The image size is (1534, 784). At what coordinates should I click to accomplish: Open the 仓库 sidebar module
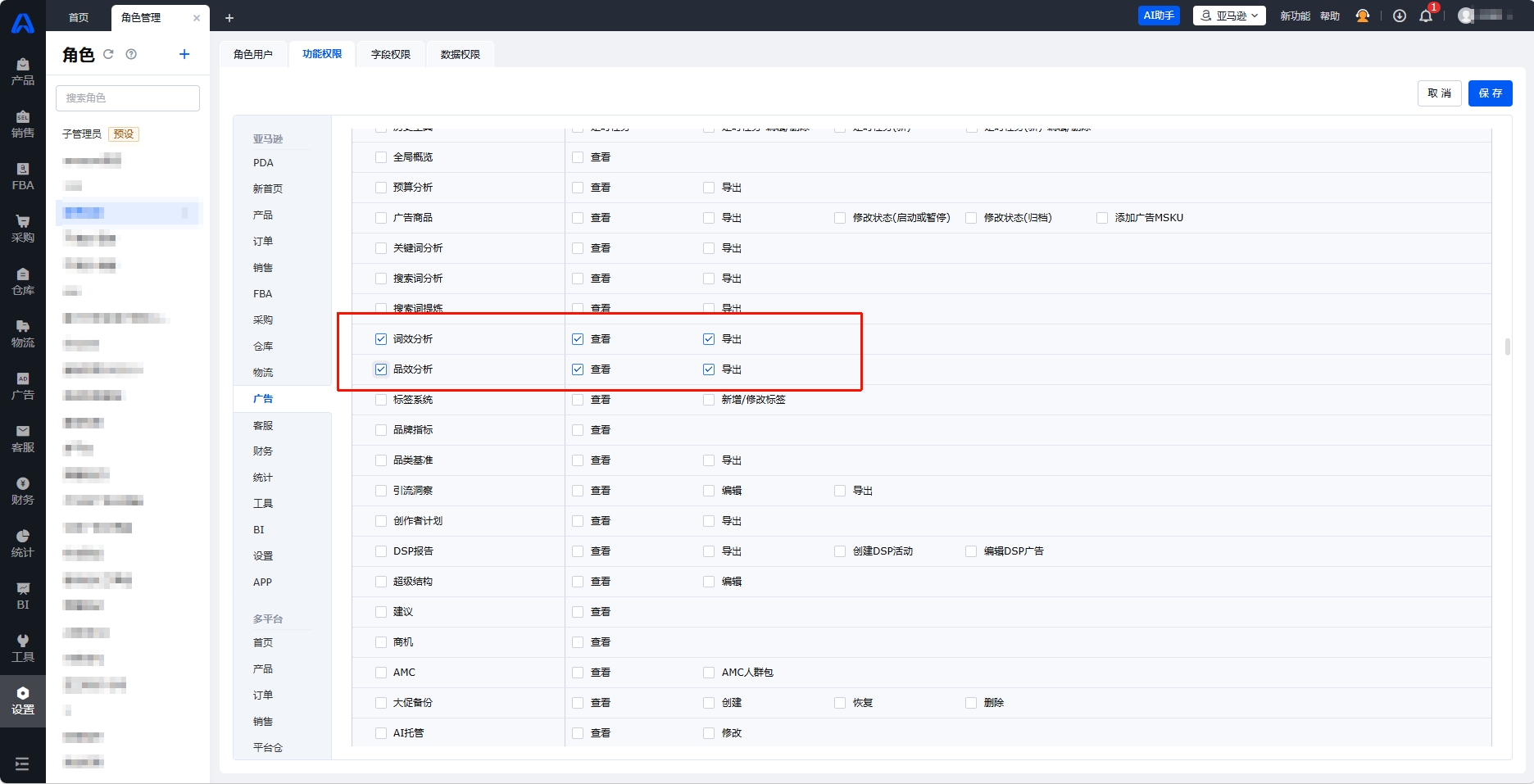(23, 282)
